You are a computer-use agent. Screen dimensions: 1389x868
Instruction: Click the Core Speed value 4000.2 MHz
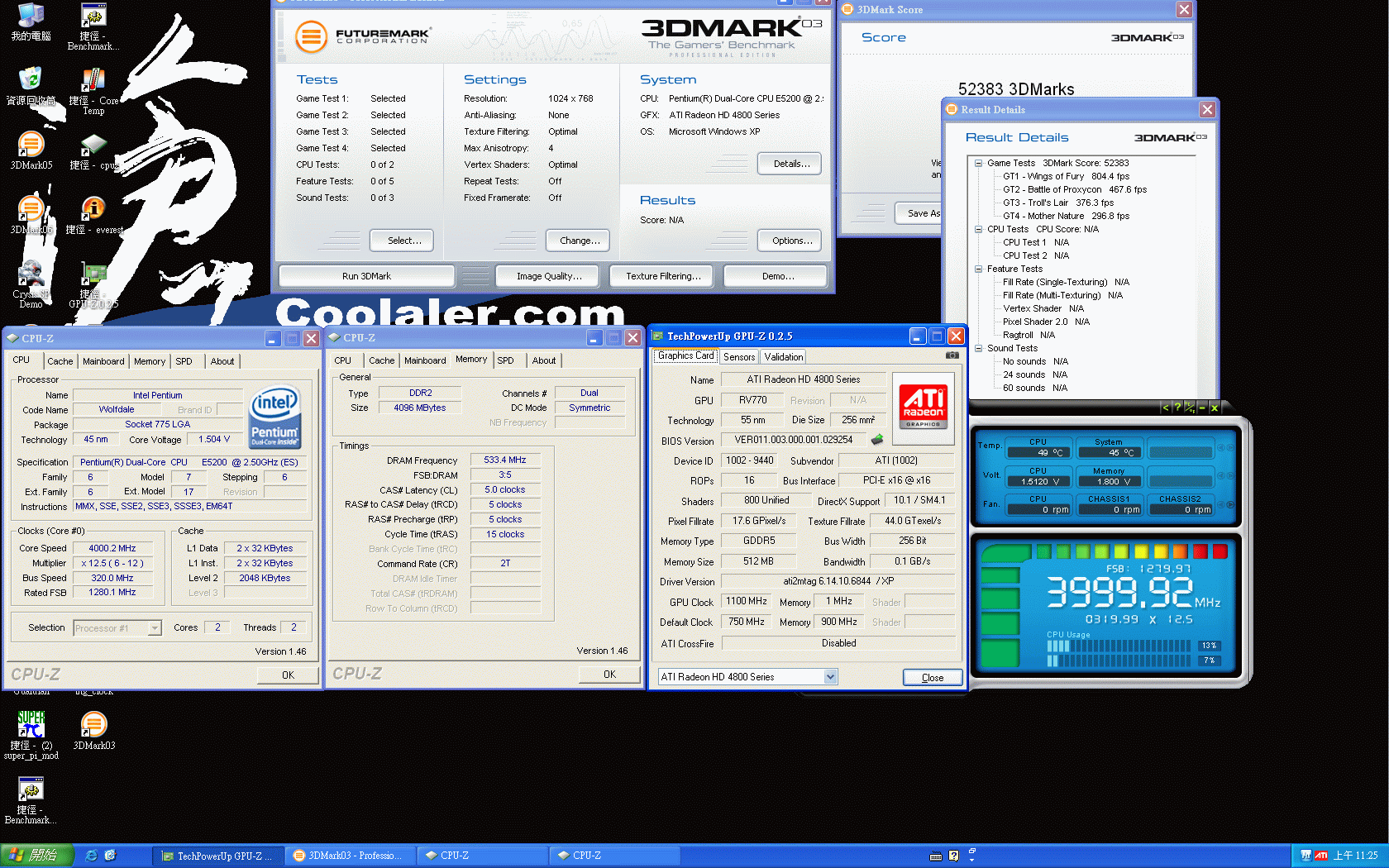[112, 548]
